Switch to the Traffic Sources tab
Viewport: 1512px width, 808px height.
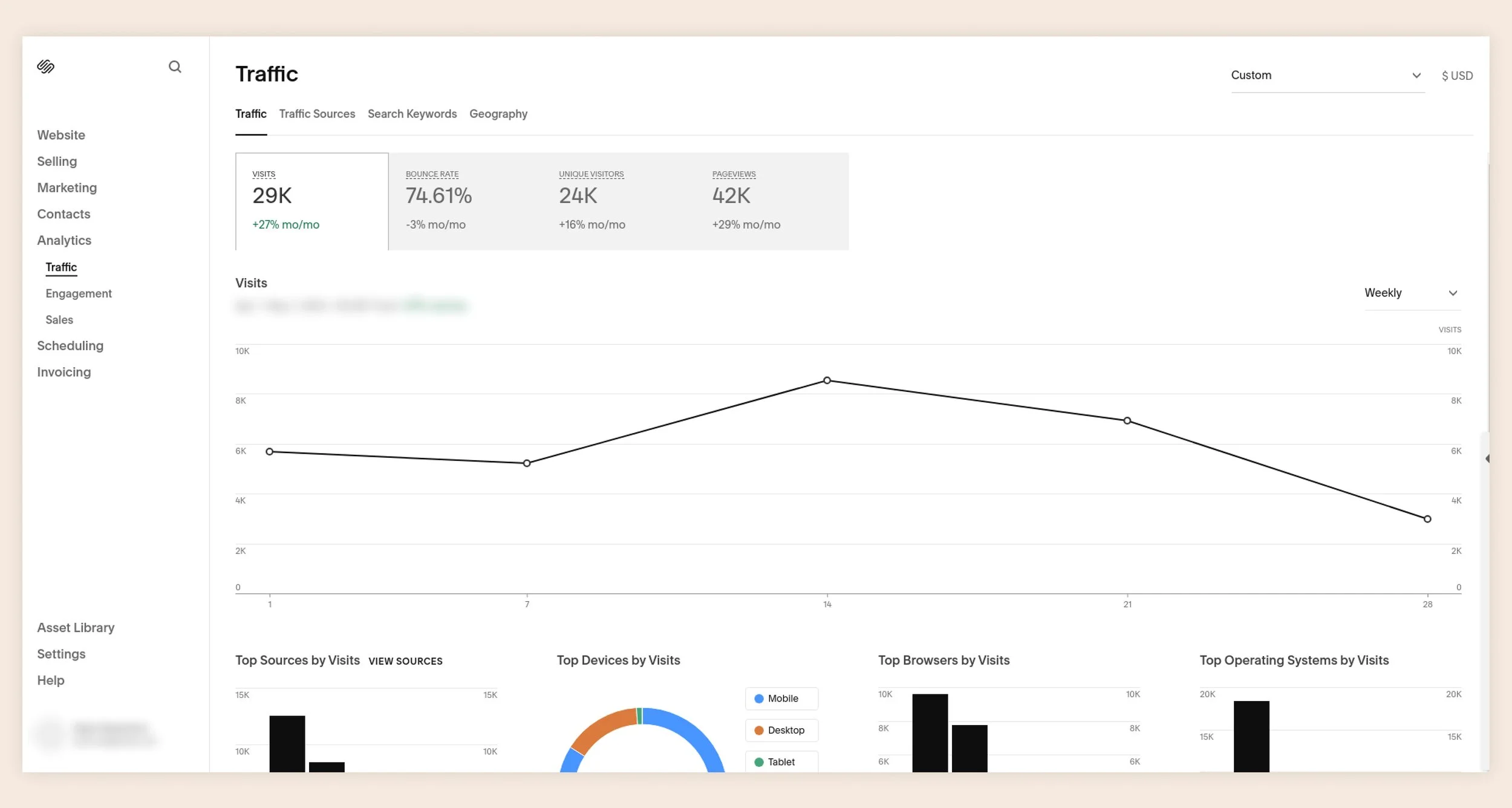317,114
